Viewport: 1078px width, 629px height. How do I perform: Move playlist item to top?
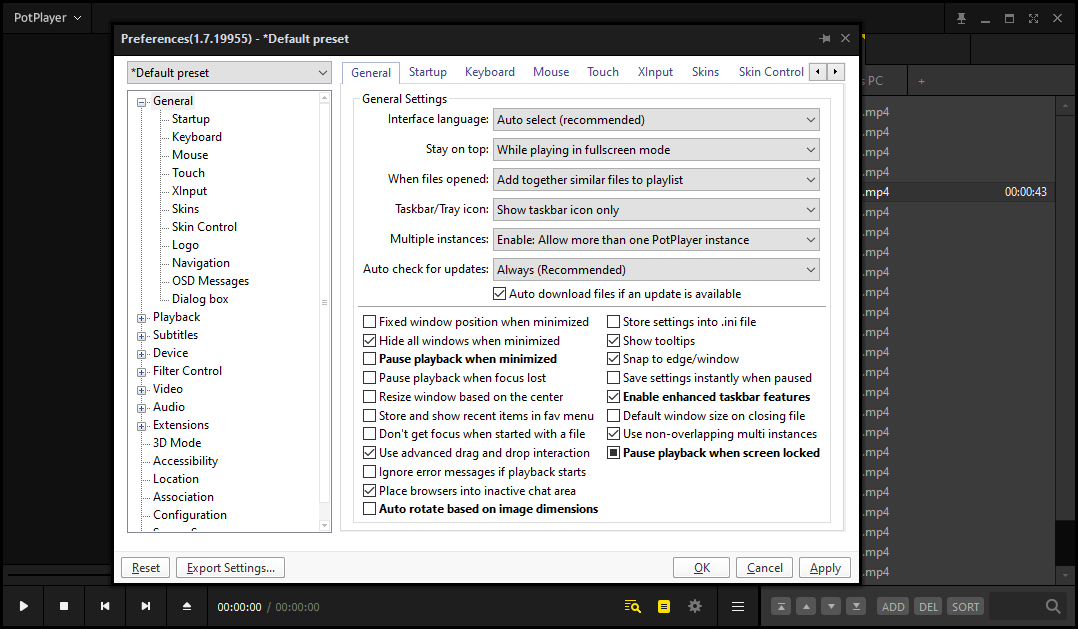click(x=781, y=606)
